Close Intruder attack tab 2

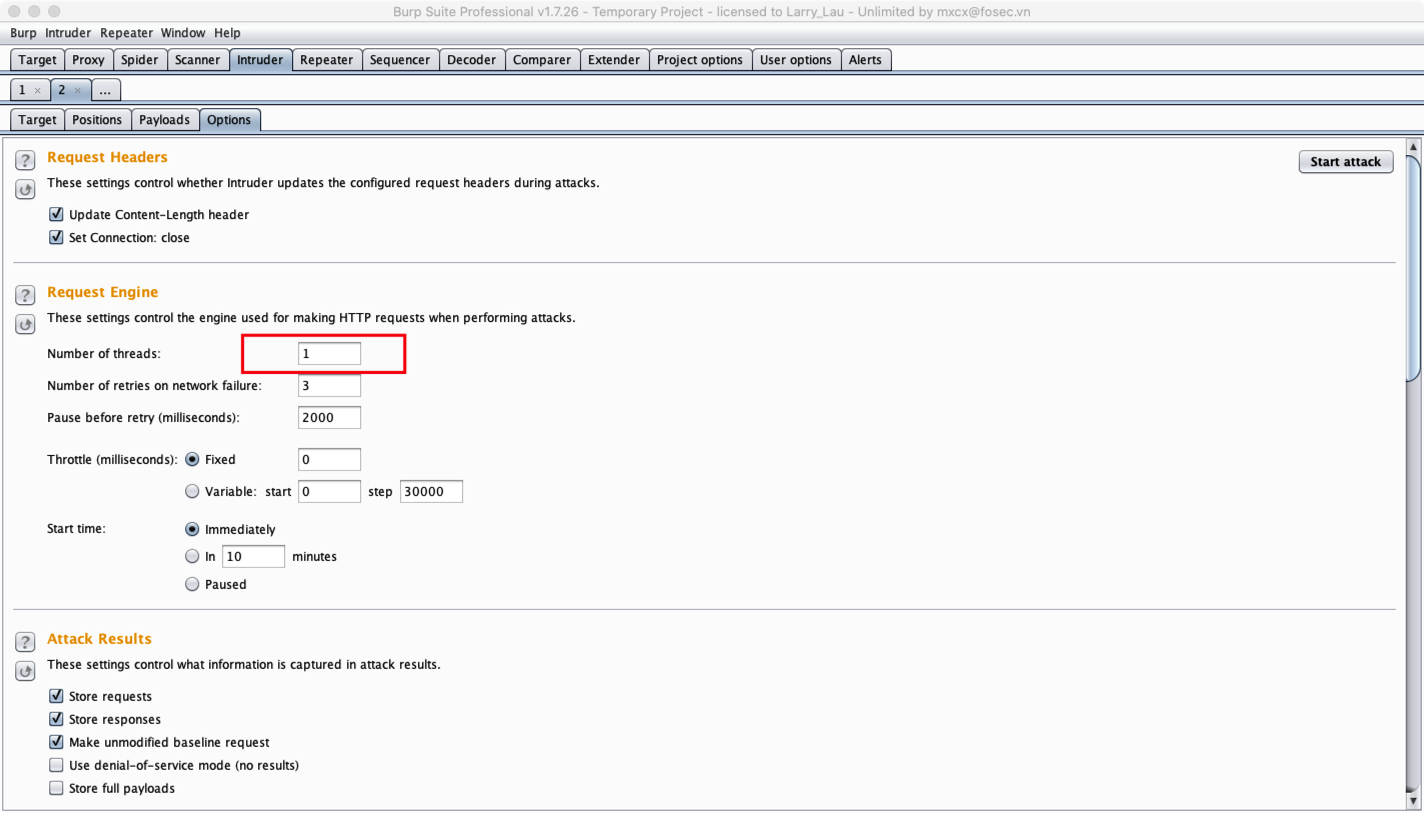click(78, 91)
